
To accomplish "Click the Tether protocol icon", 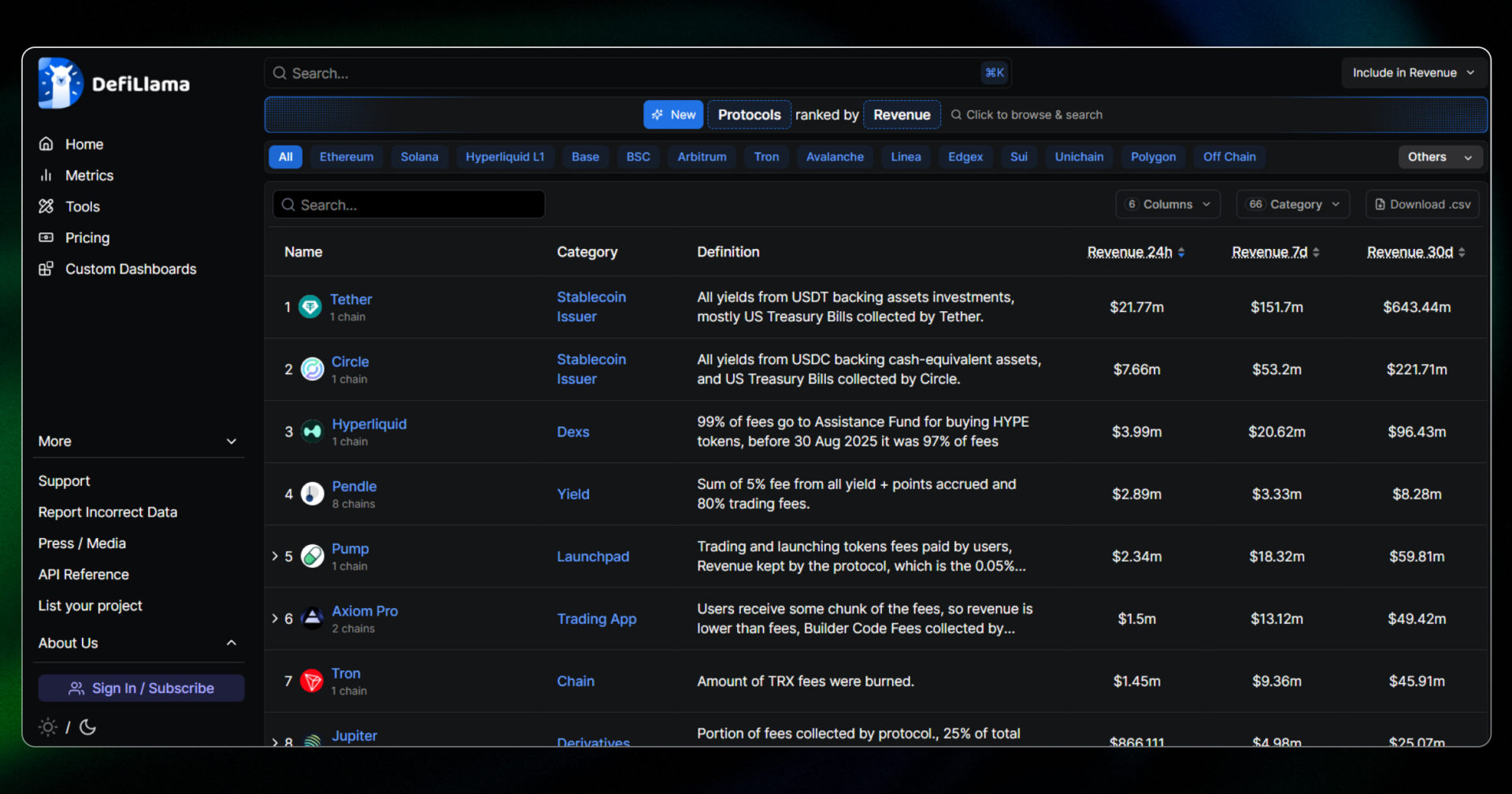I will point(310,306).
